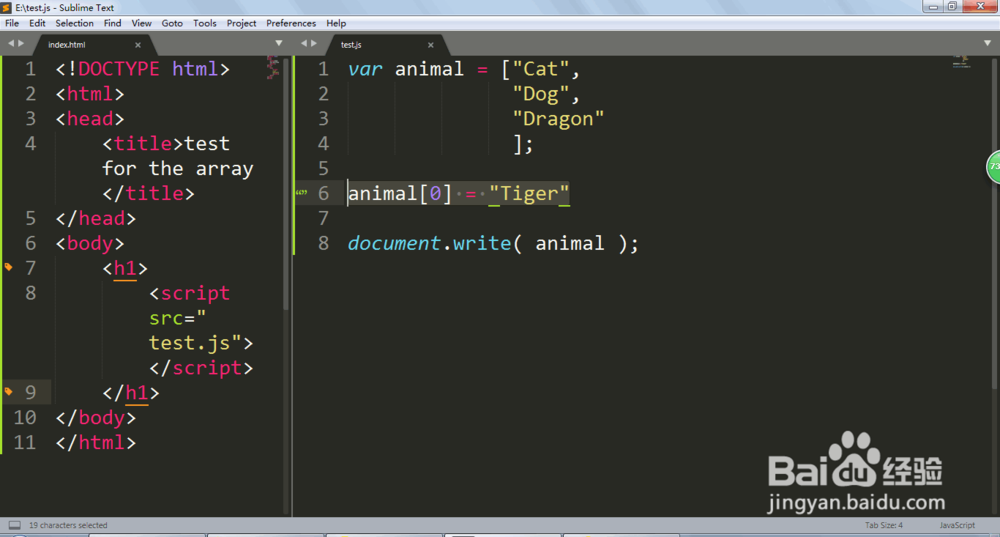The image size is (1000, 537).
Task: Click the "Cat" string
Action: 541,69
